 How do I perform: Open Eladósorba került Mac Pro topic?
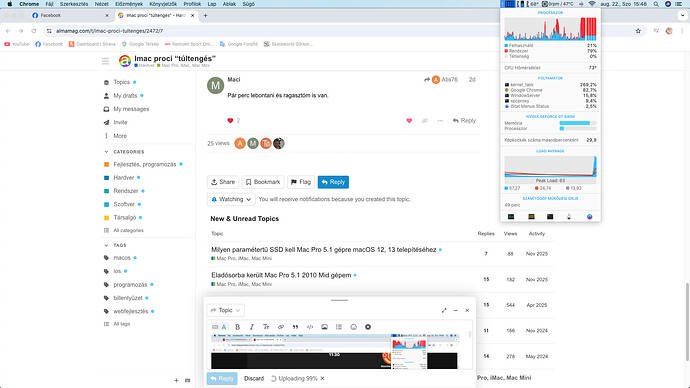coord(281,275)
